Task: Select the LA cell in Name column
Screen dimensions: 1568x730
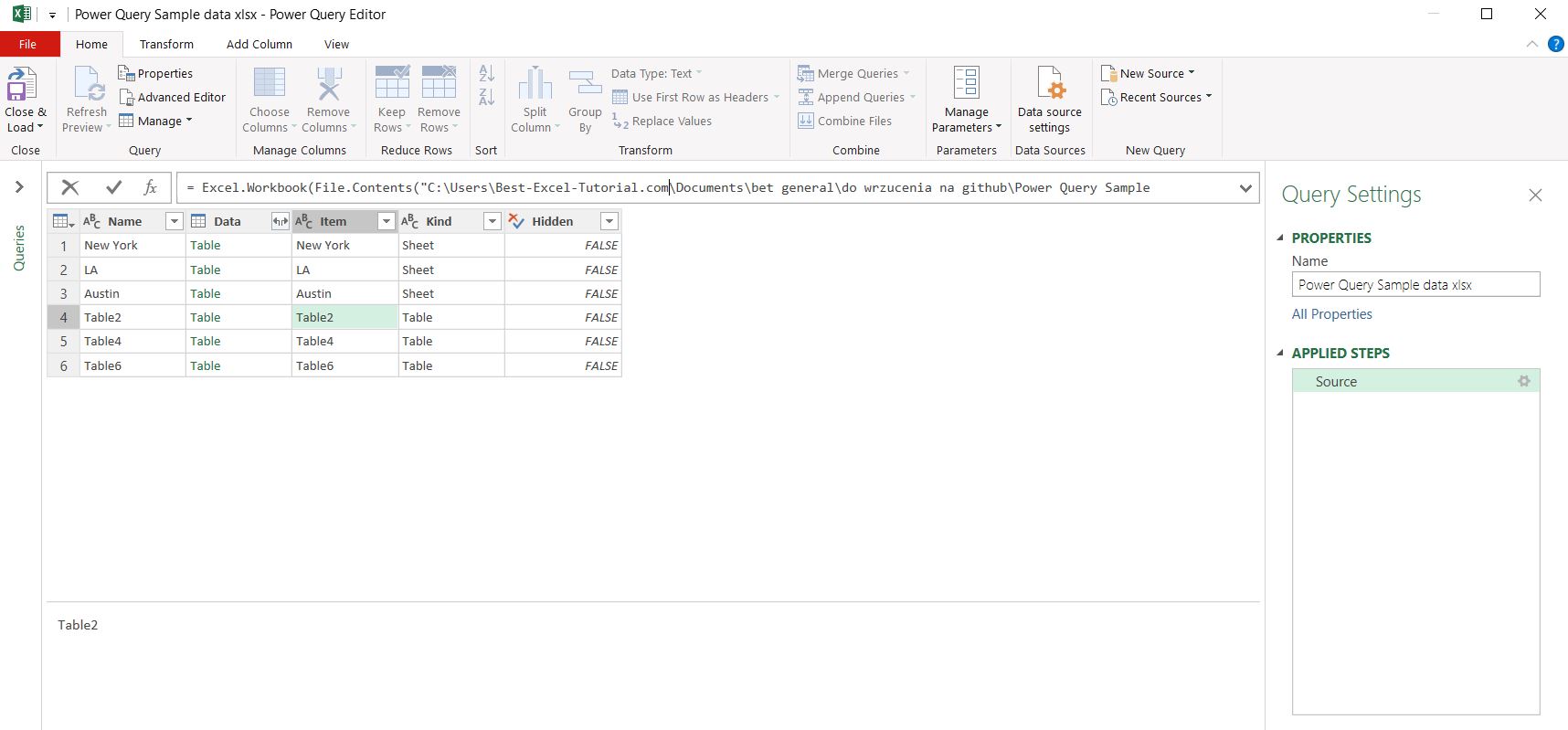Action: point(132,270)
